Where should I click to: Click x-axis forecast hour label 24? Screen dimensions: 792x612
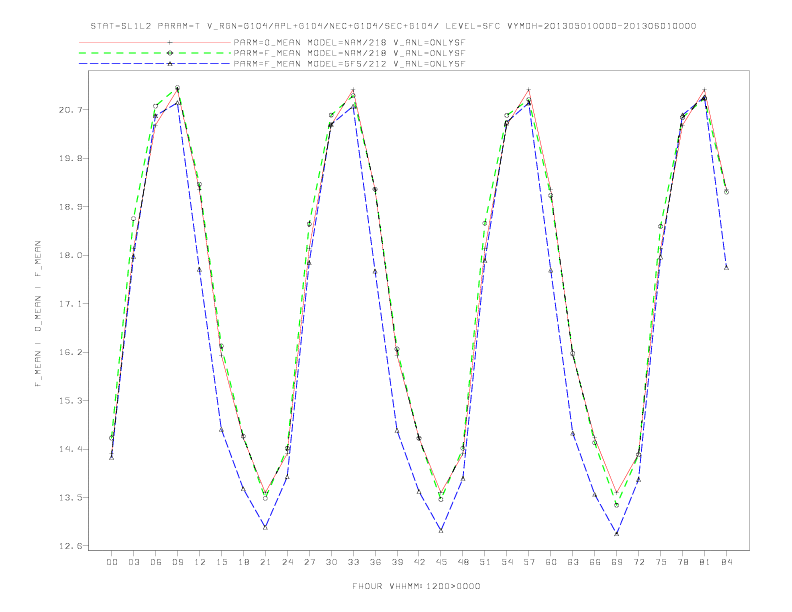tap(287, 562)
